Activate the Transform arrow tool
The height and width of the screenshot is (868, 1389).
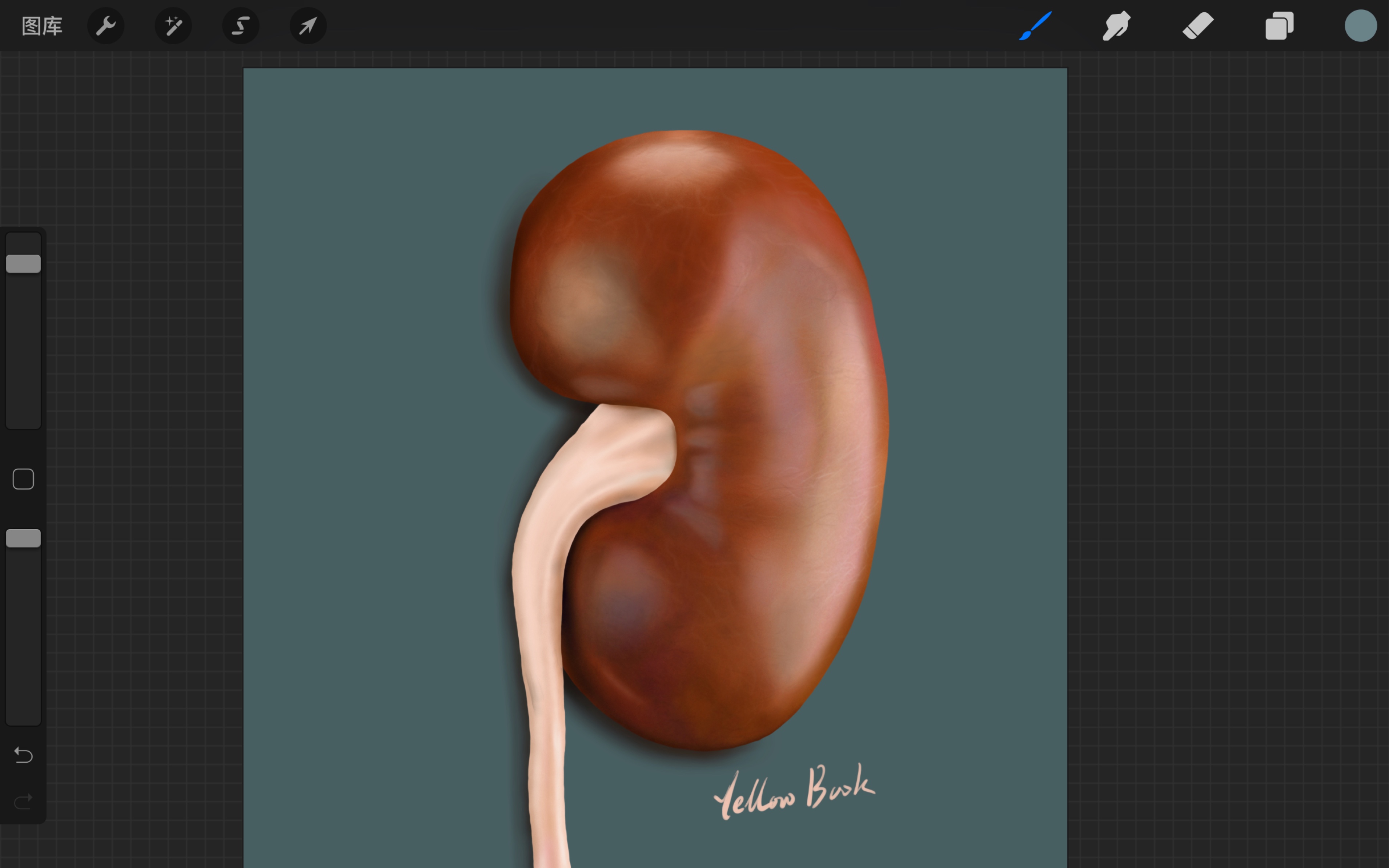coord(308,26)
